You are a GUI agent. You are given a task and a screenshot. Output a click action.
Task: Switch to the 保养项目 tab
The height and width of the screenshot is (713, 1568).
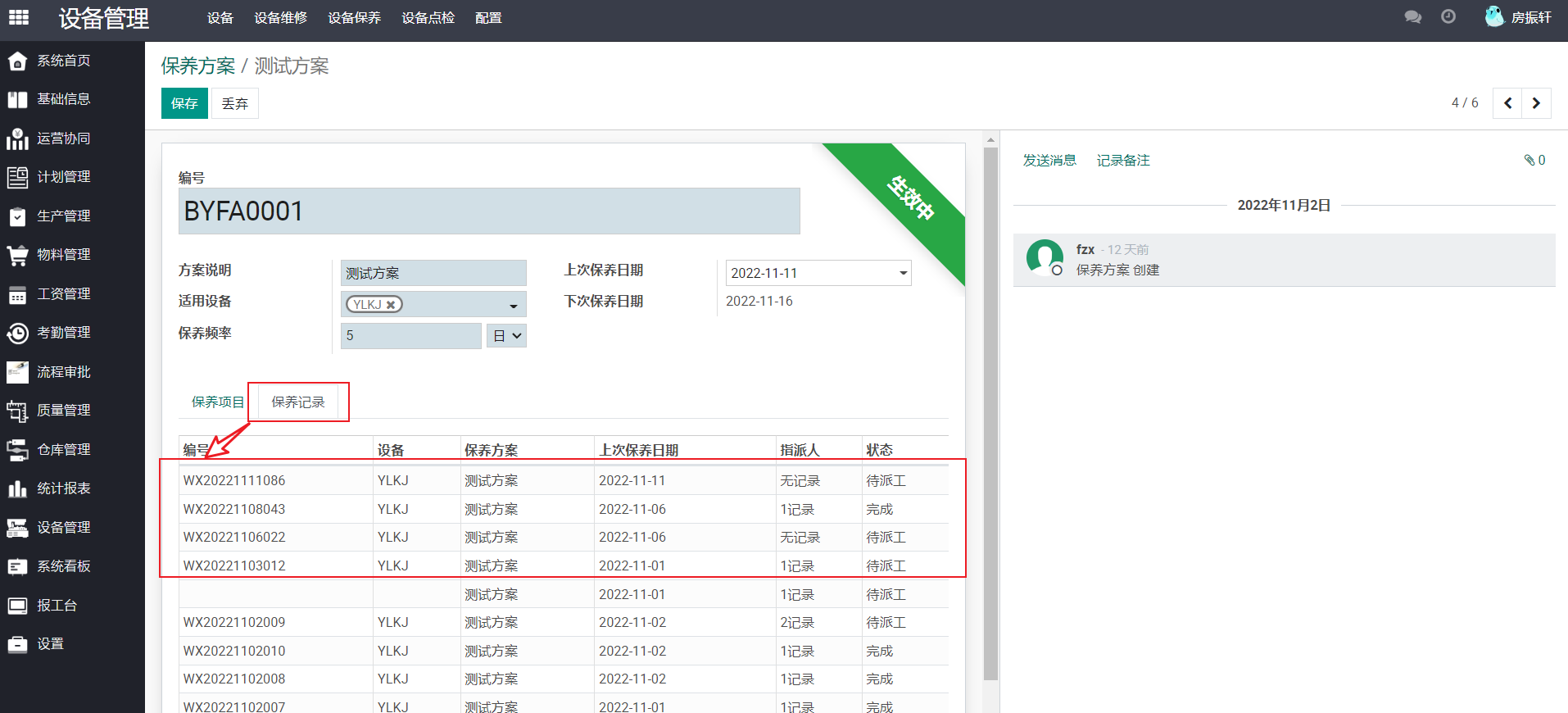point(217,402)
